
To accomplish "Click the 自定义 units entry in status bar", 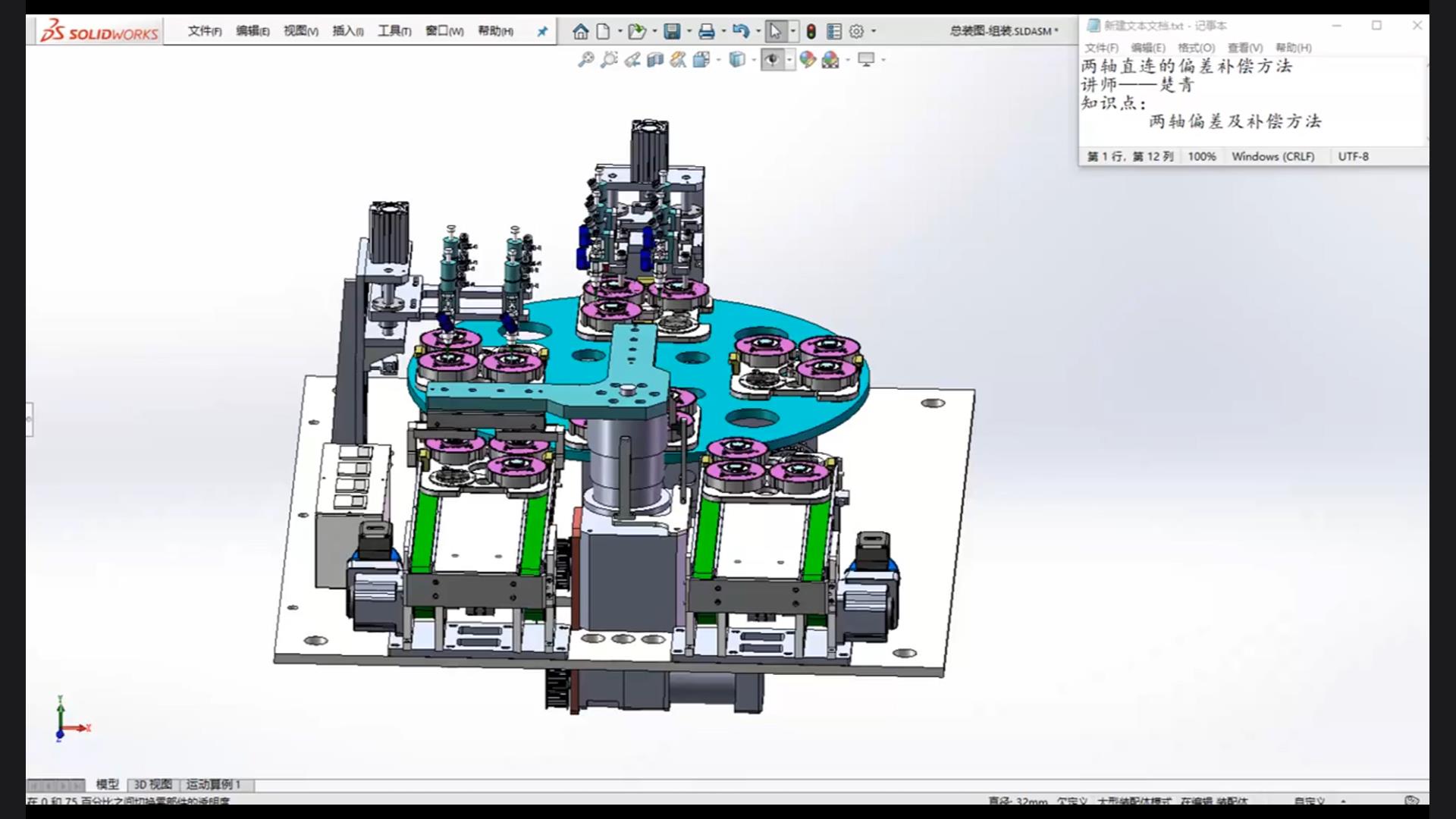I will pyautogui.click(x=1310, y=801).
